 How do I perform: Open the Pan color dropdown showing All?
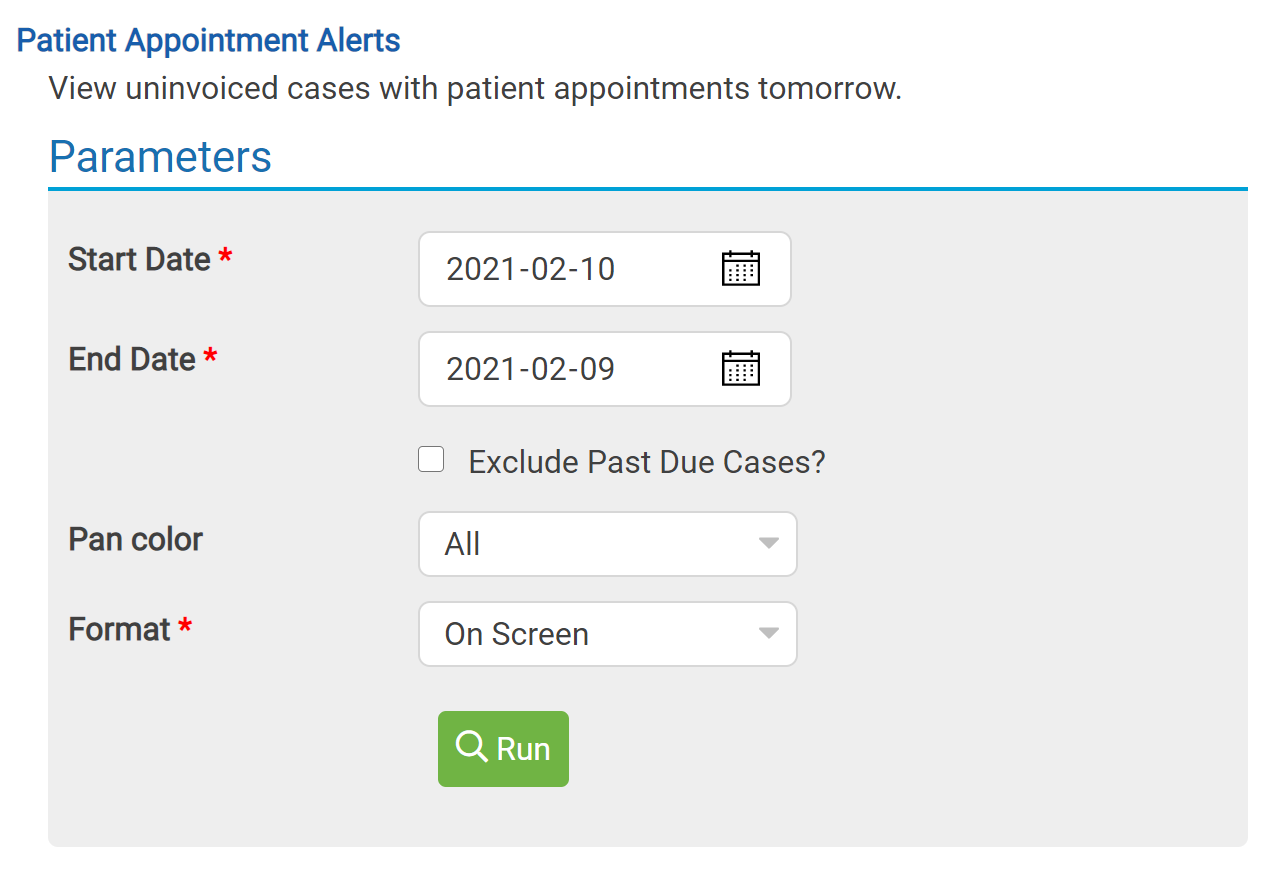click(608, 544)
